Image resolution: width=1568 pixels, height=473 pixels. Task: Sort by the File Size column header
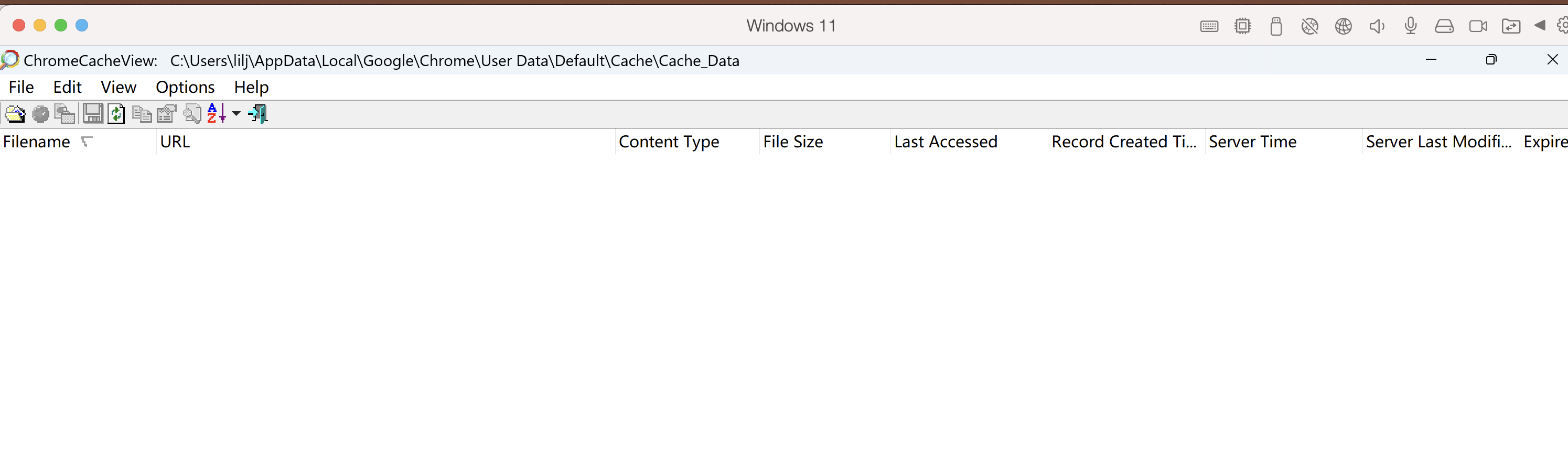click(x=825, y=142)
